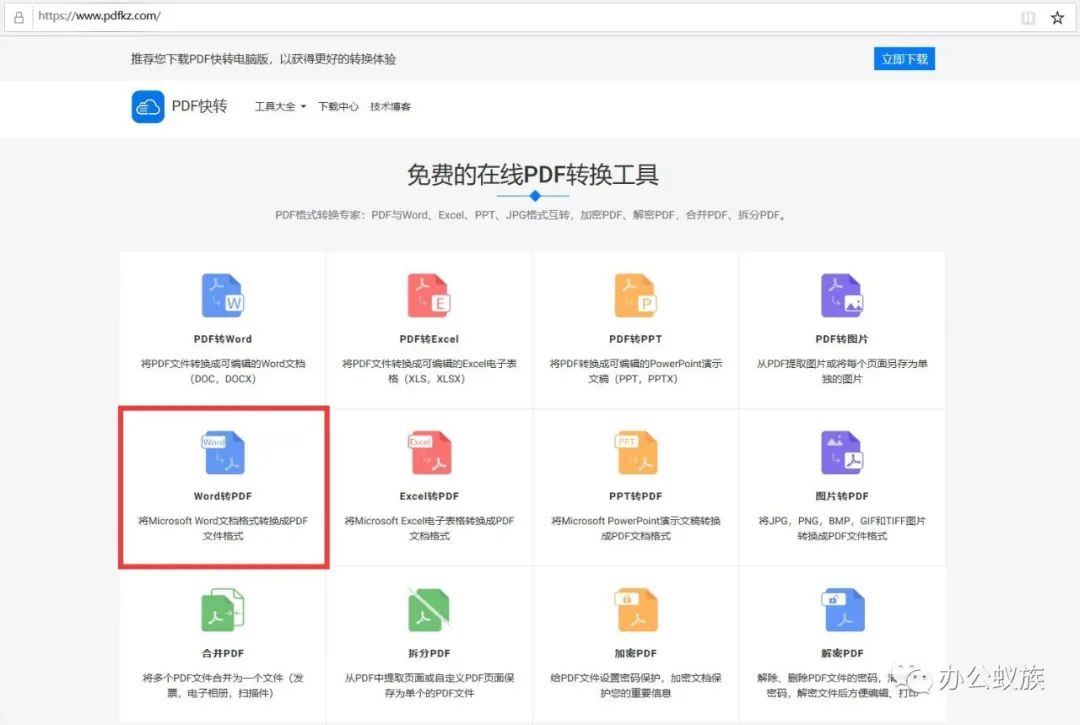The height and width of the screenshot is (725, 1080).
Task: Open the 解密PDF unlock icon
Action: tap(842, 609)
